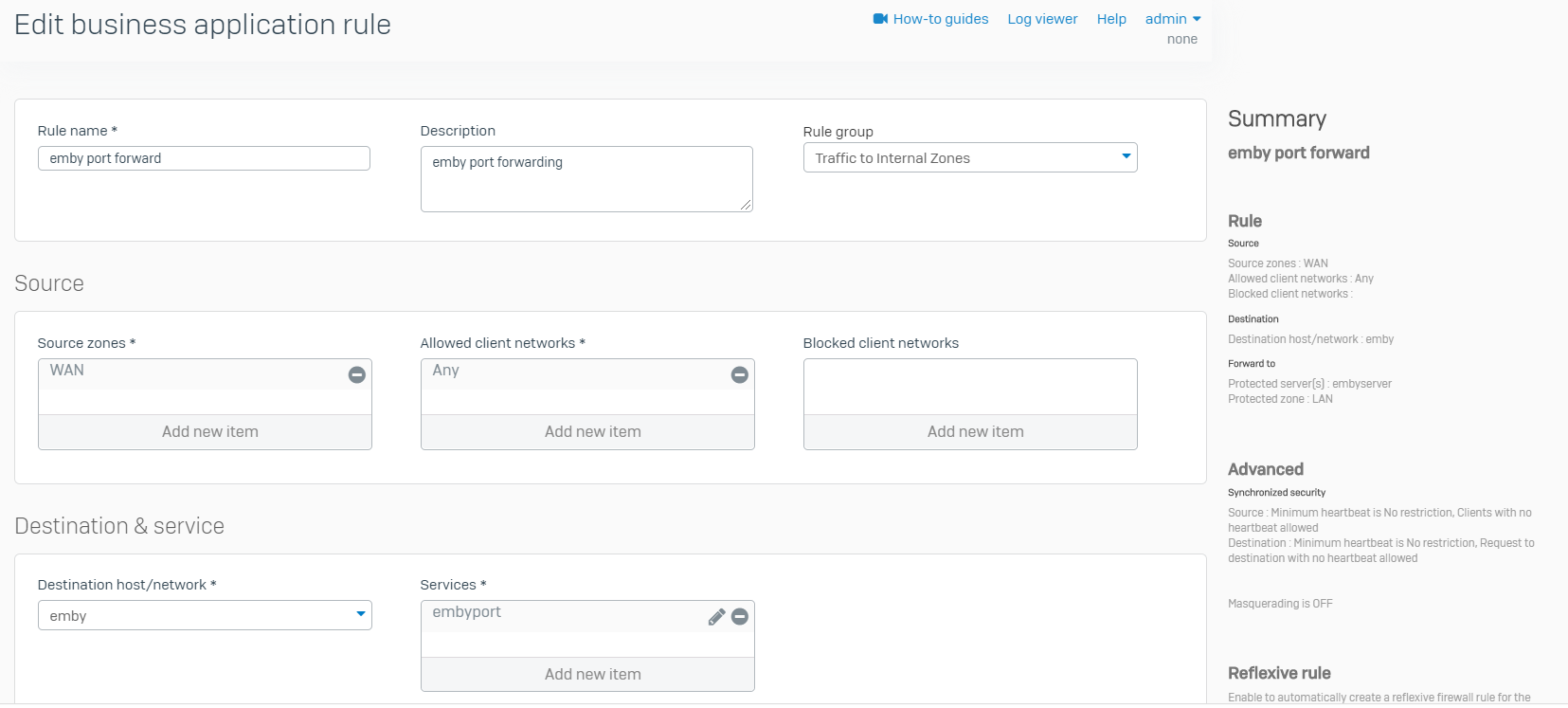The image size is (1568, 708).
Task: Add new item to Services
Action: 587,675
